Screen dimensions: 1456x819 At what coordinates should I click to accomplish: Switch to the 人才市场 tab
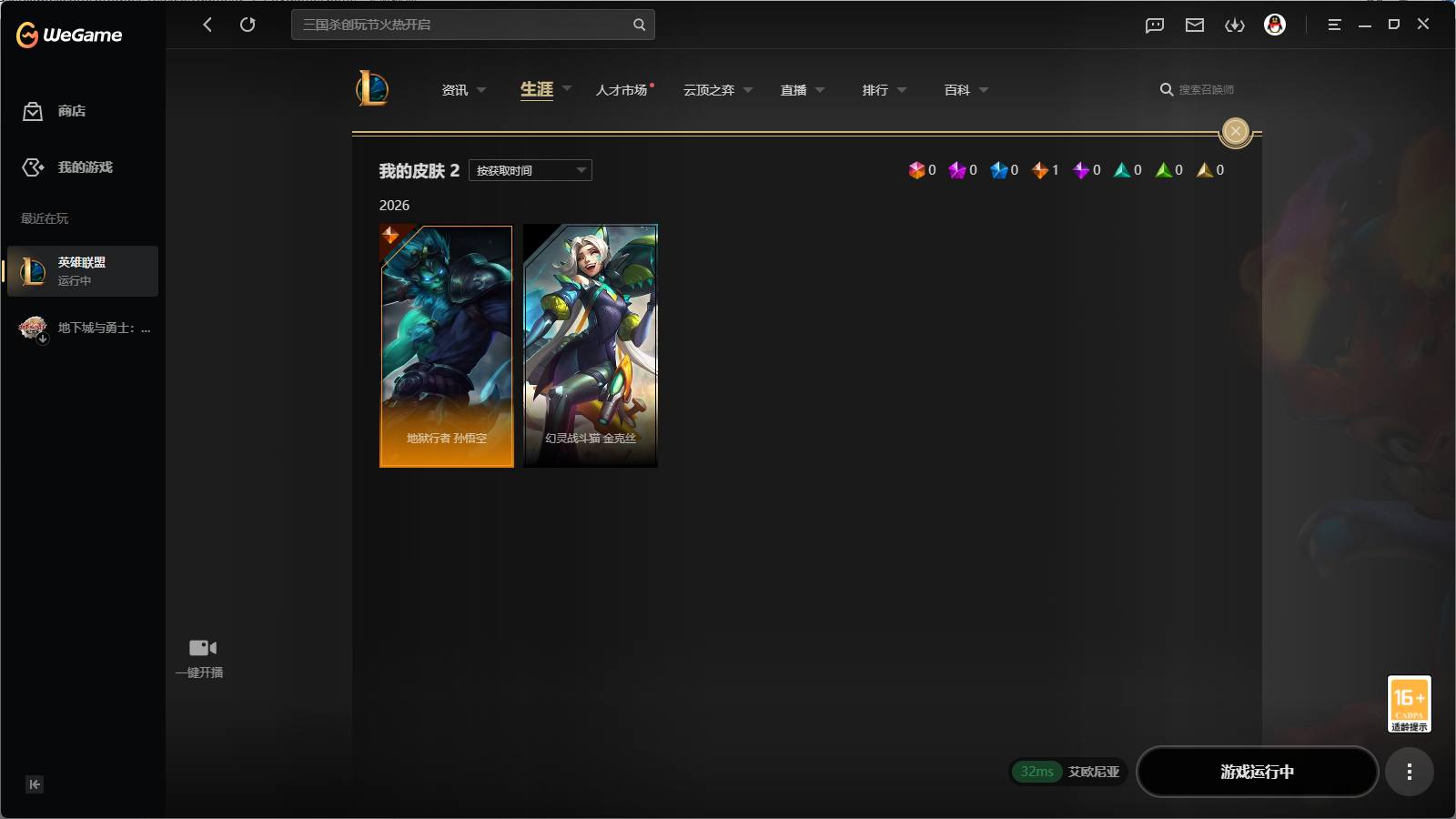[x=622, y=90]
